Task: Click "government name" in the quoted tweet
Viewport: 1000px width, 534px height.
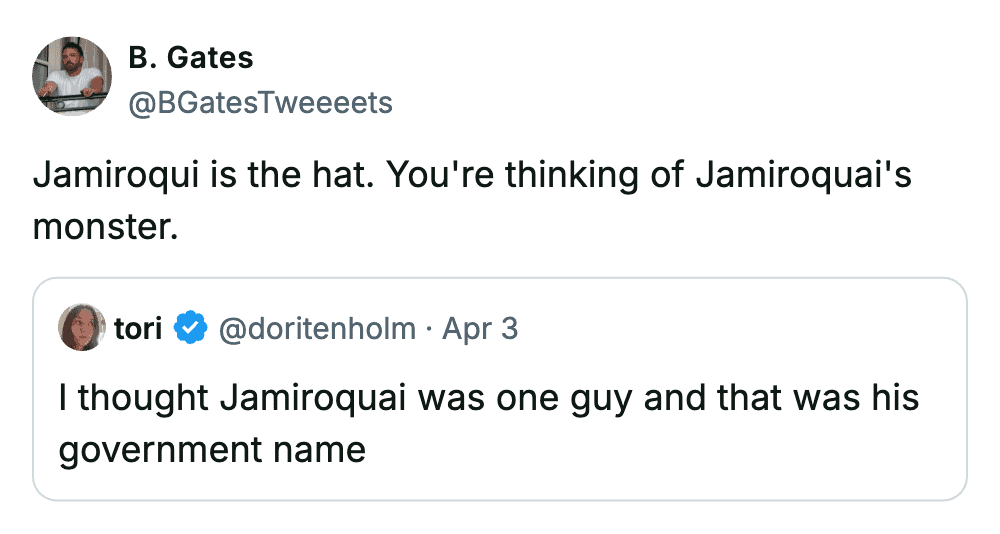Action: coord(212,449)
